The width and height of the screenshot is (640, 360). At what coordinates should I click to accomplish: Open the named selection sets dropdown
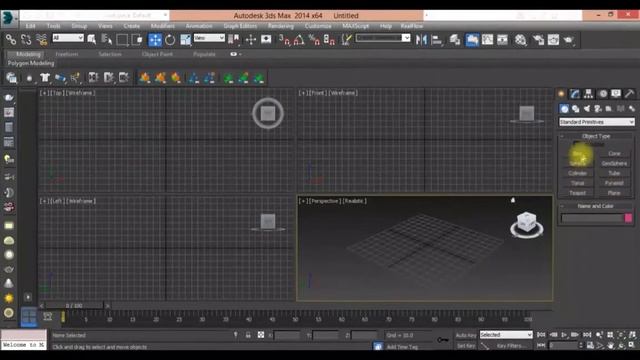click(x=383, y=38)
